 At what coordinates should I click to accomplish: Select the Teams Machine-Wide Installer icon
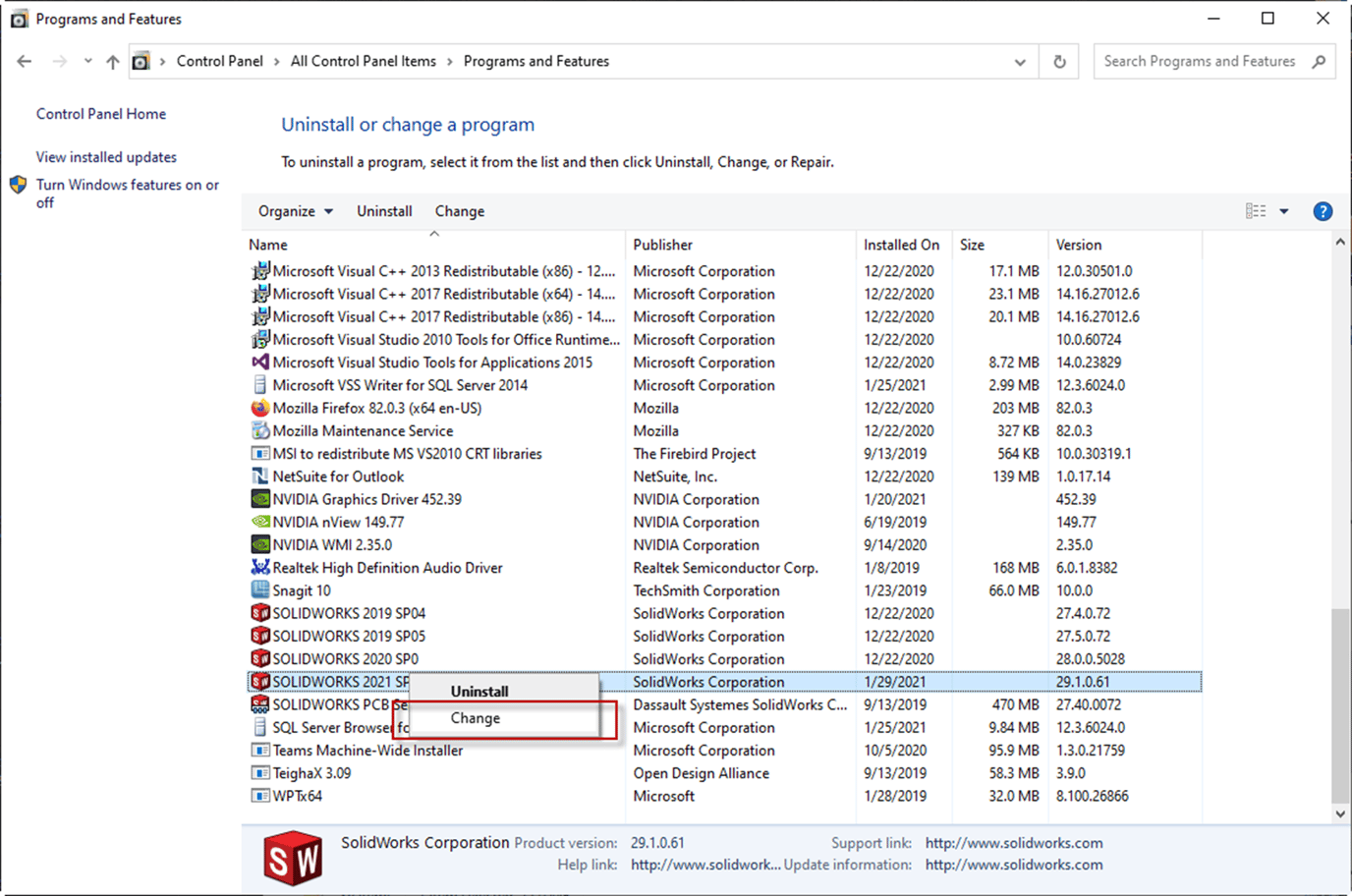pos(260,750)
